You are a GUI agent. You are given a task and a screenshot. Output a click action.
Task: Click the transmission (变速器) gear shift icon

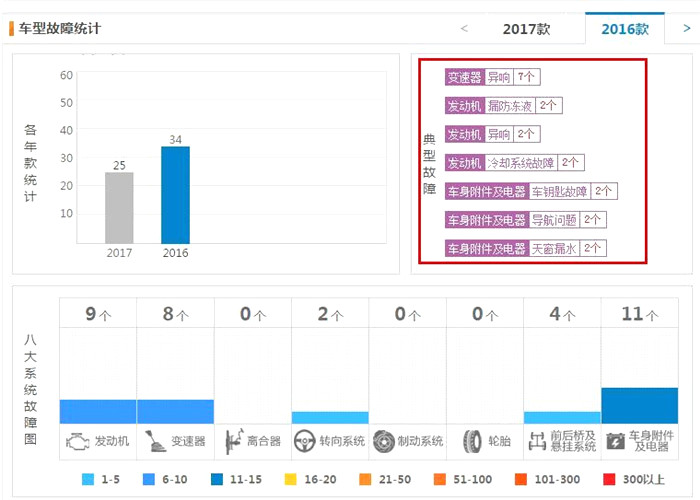[154, 440]
